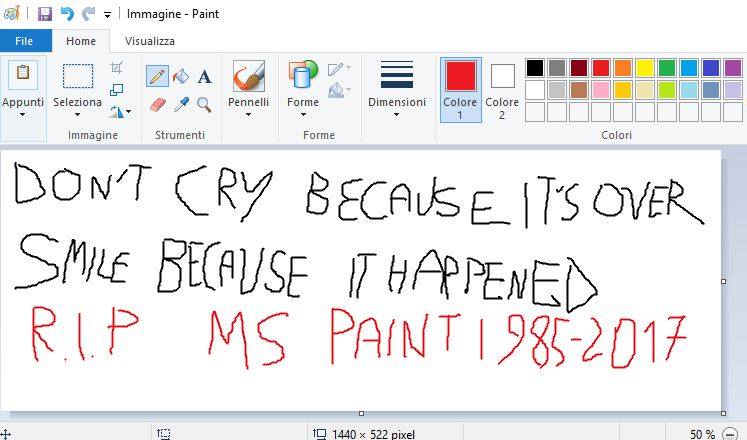Pick the white palette swatch

535,90
